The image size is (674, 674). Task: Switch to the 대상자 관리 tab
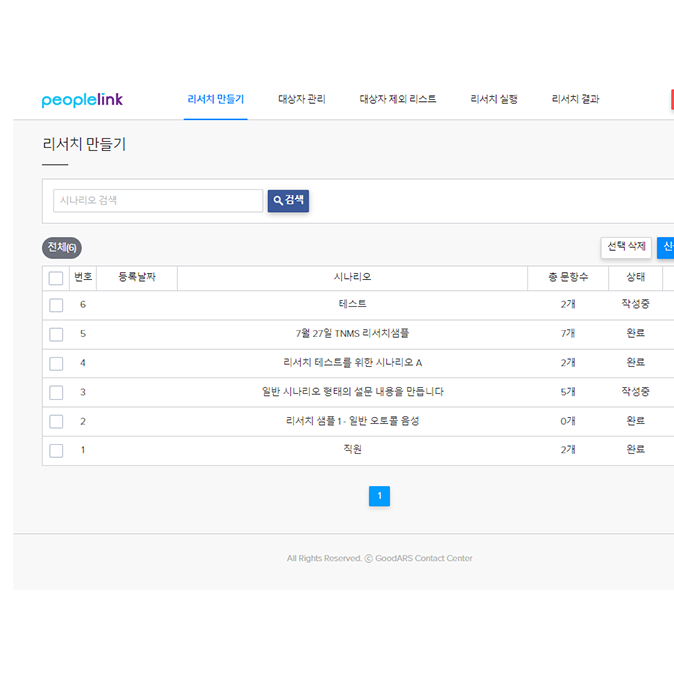pyautogui.click(x=302, y=100)
